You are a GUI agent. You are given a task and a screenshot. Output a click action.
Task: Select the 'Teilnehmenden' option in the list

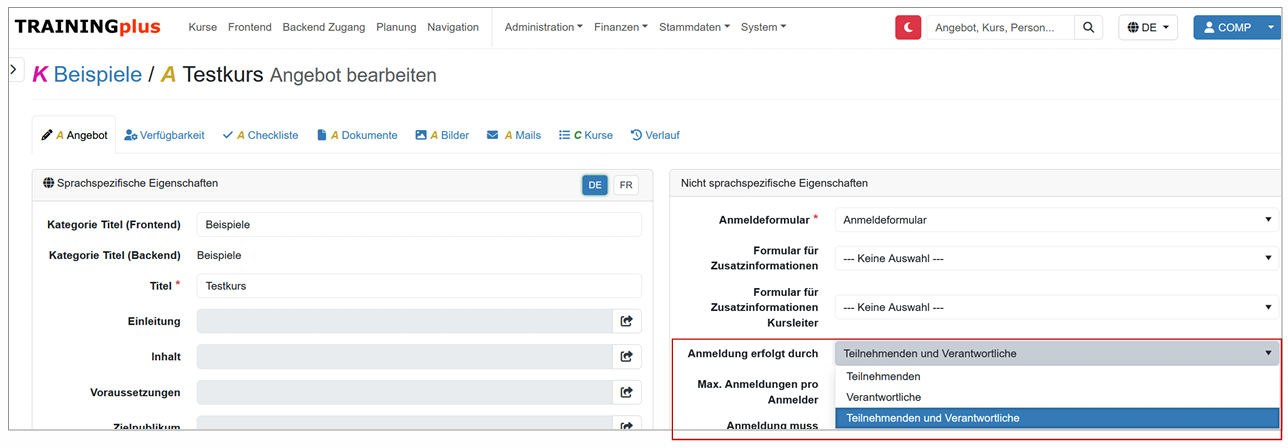[883, 377]
